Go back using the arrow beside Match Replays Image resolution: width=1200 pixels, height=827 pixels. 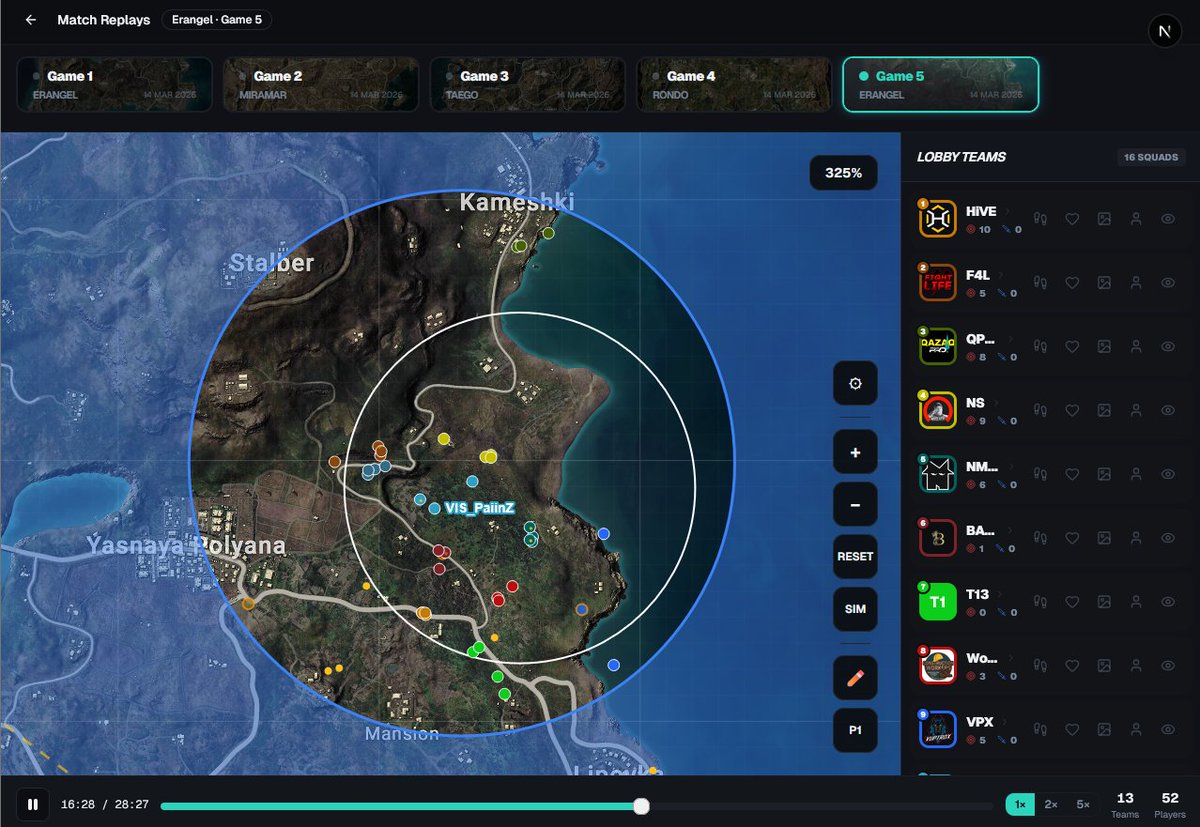pyautogui.click(x=31, y=20)
